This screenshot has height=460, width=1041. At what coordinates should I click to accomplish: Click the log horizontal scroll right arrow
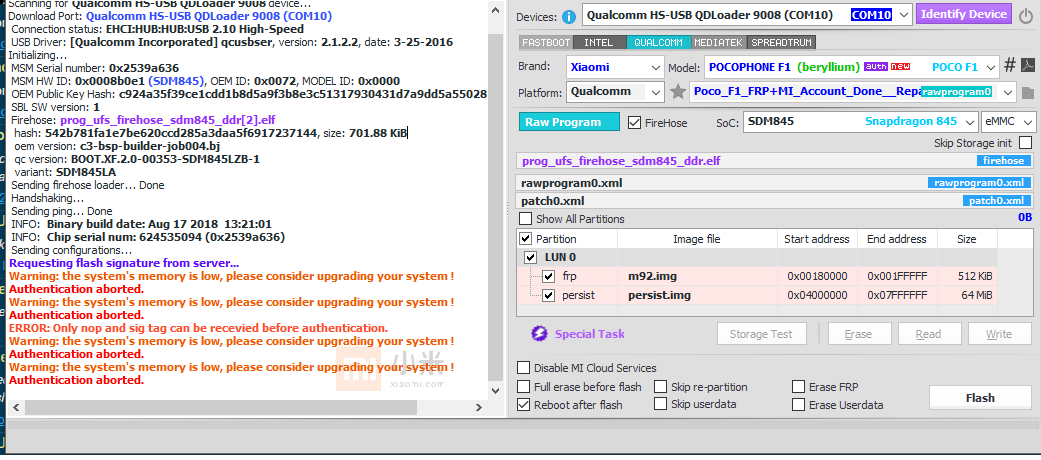coord(478,407)
